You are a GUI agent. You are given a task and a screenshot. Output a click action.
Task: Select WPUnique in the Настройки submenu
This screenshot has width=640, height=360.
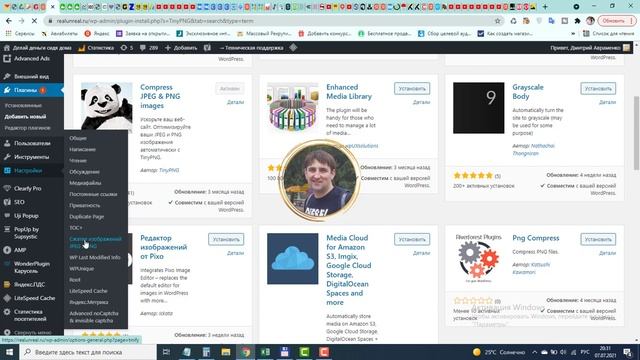[82, 269]
